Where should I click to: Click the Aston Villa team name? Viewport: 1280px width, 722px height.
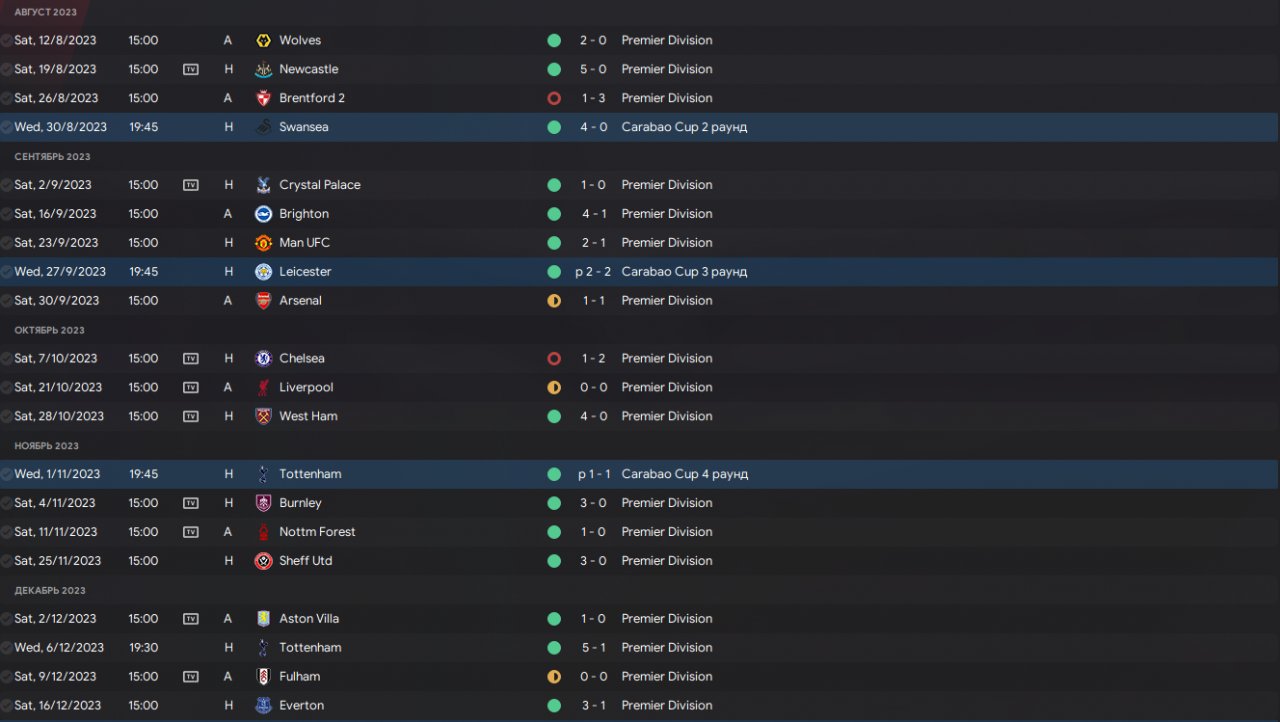(309, 619)
